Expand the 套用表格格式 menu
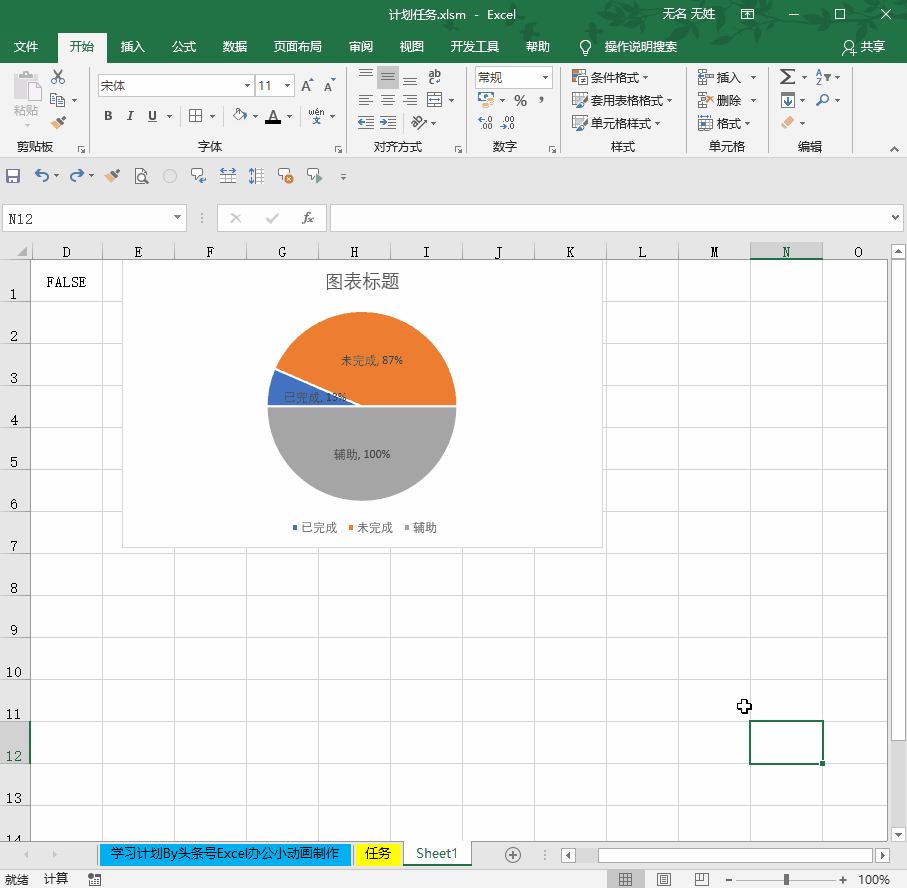Screen dimensions: 907x888 [622, 100]
